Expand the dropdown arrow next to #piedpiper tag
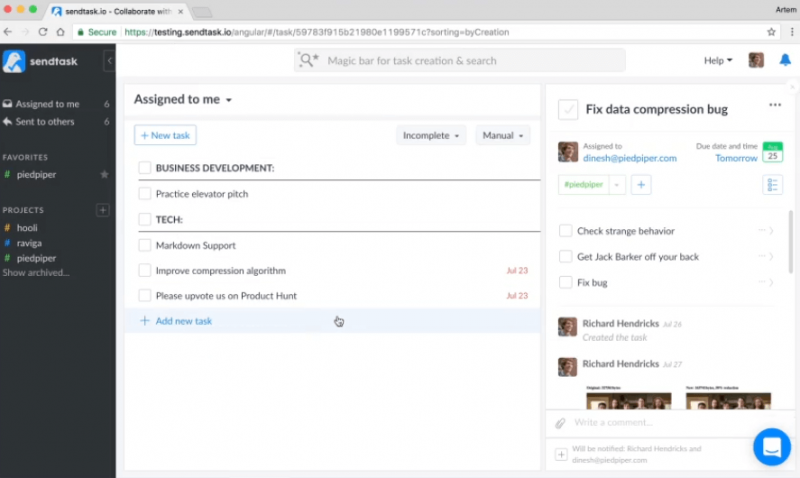This screenshot has width=800, height=478. tap(616, 185)
